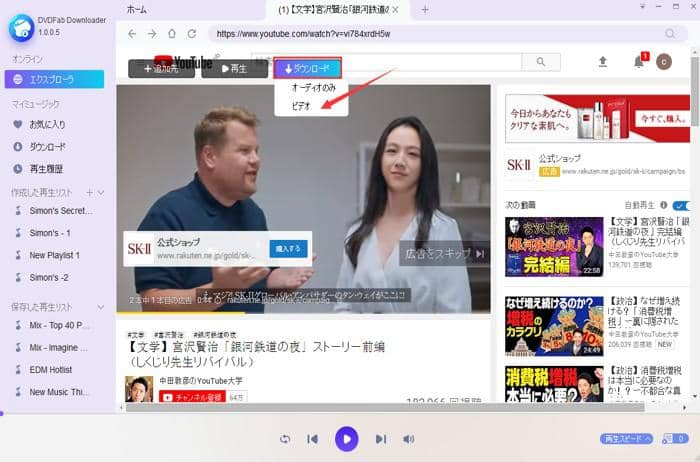Click the volume speaker icon
The image size is (700, 462).
tap(408, 439)
